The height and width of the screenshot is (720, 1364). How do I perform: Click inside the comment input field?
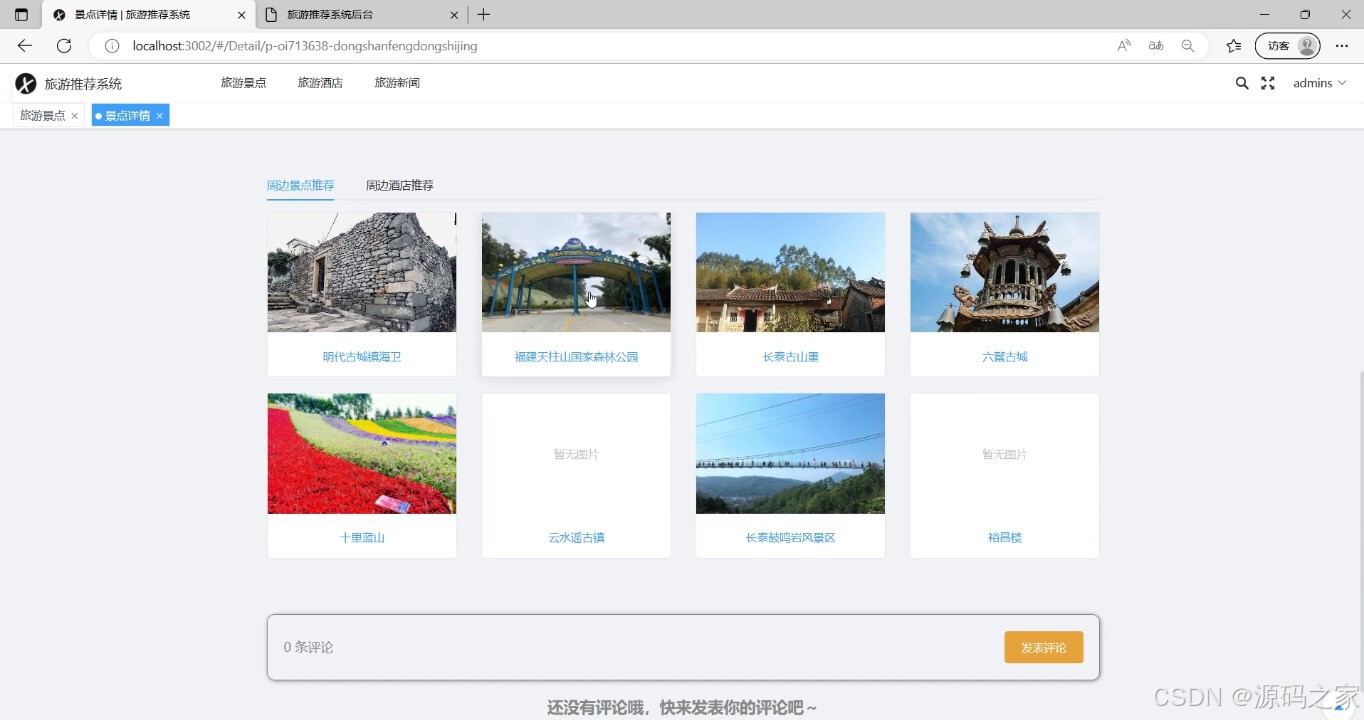point(600,647)
